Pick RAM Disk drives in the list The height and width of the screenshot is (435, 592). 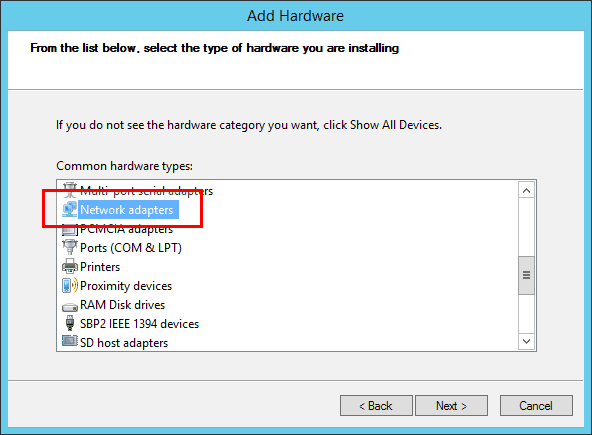click(x=123, y=305)
